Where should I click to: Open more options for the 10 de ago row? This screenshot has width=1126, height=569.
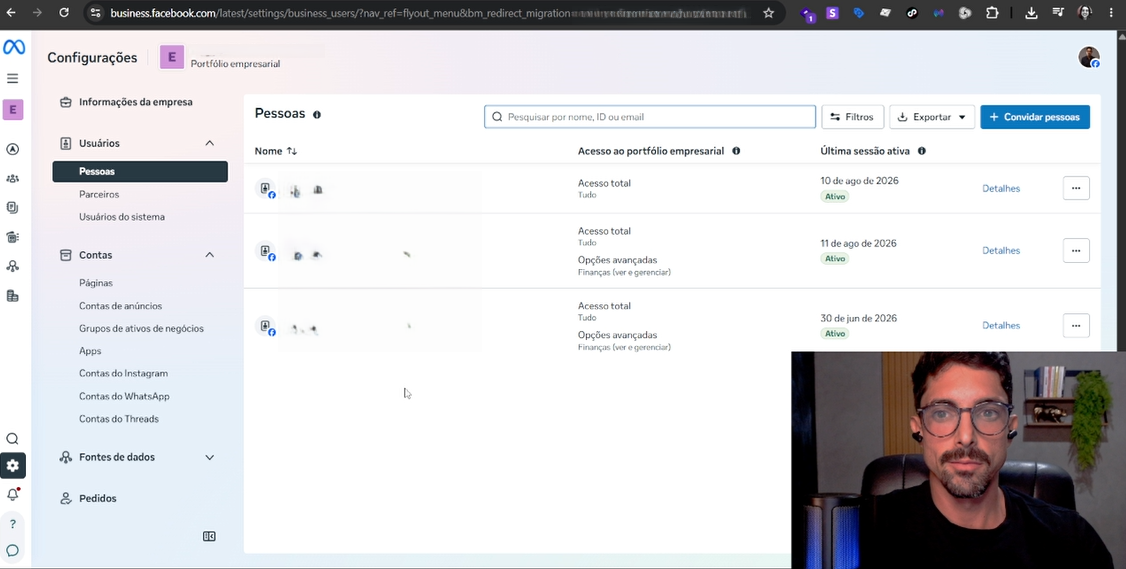point(1076,188)
